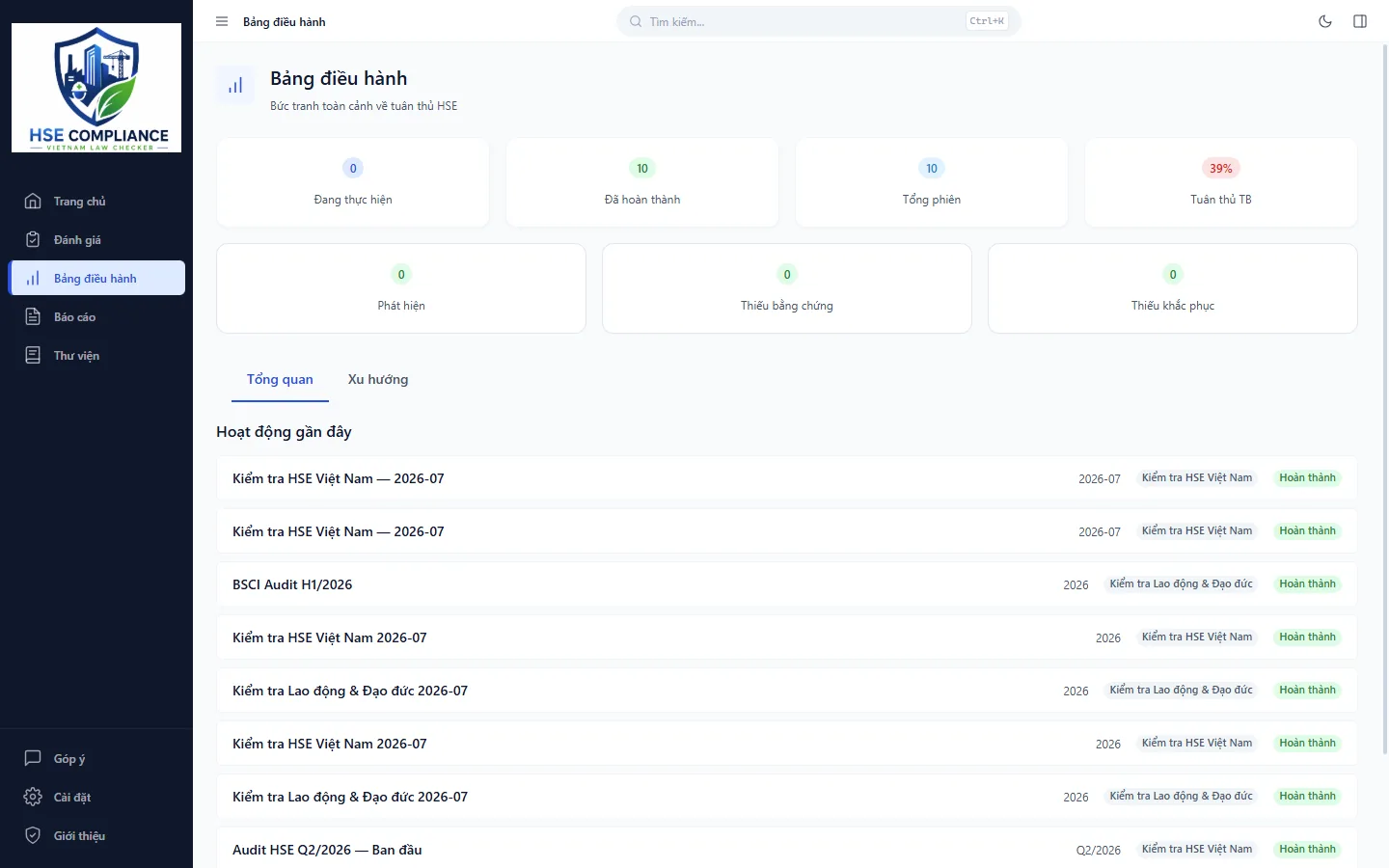
Task: Click the Hoạt động gần đây heading
Action: coord(284,432)
